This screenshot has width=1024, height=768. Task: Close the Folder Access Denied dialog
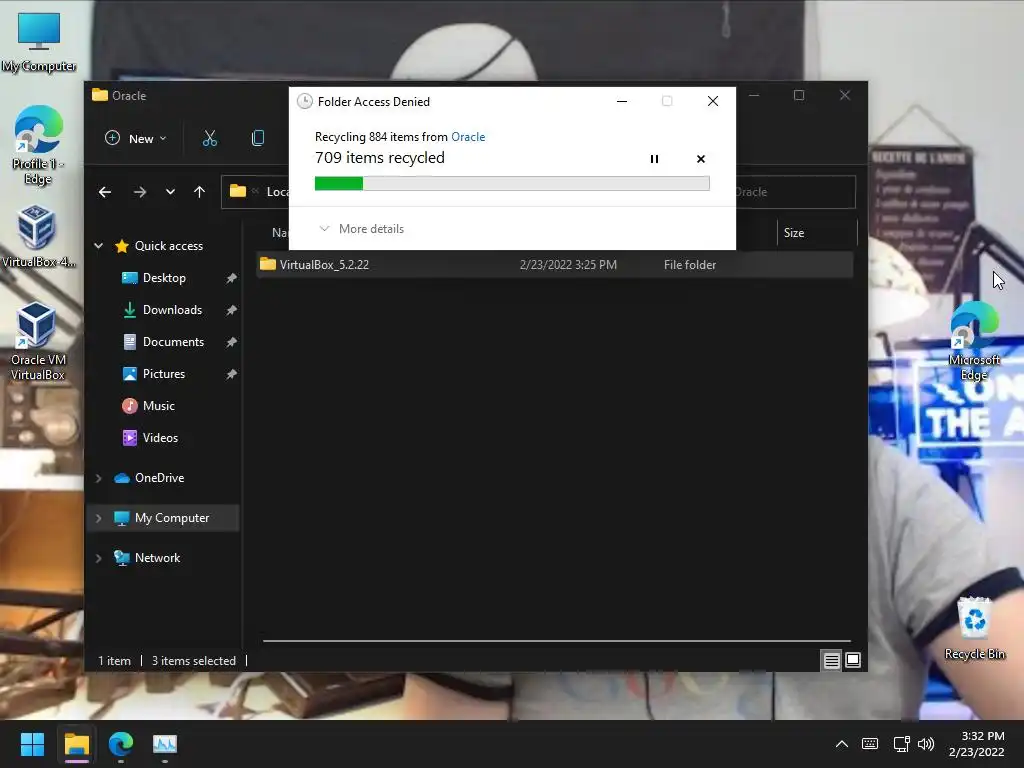712,101
